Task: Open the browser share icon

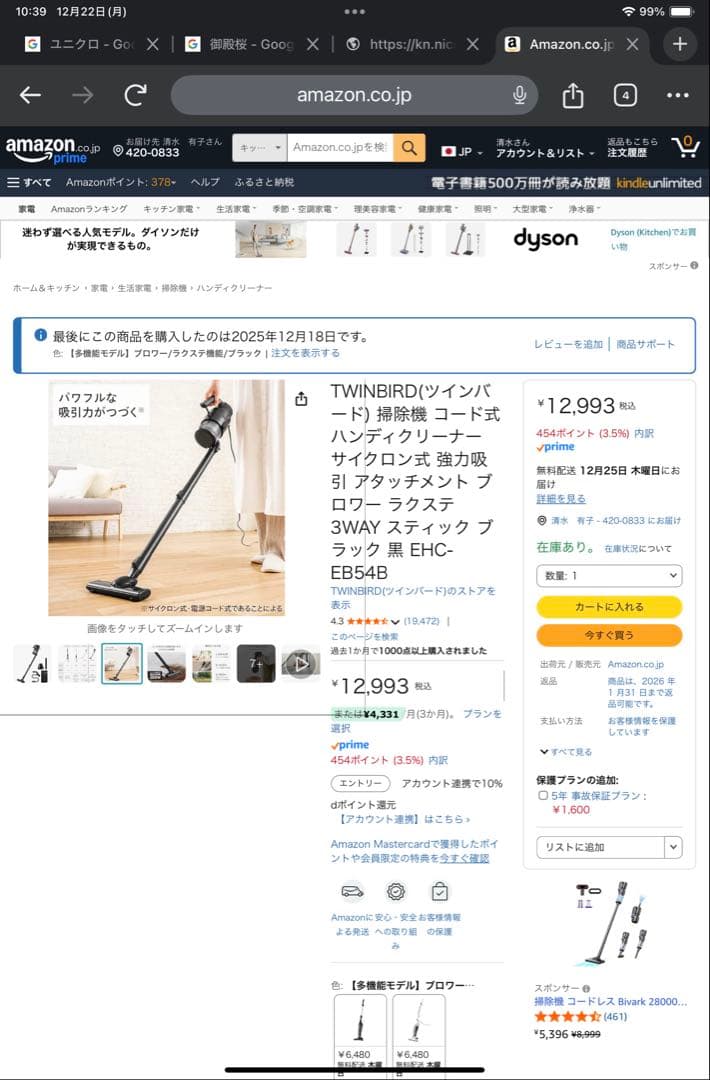Action: [573, 95]
